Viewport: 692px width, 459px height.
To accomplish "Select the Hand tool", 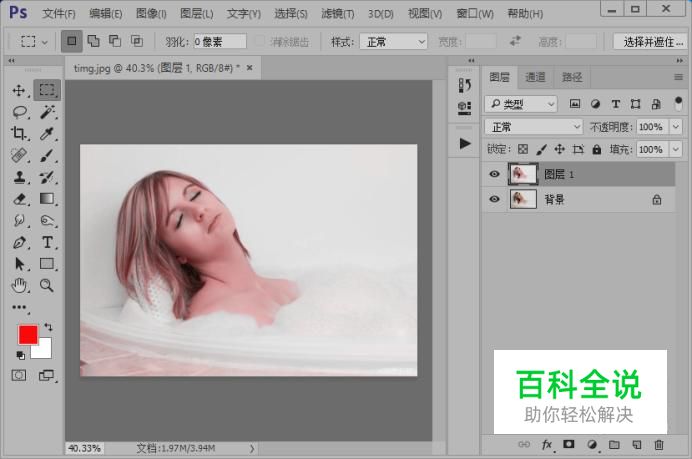I will pos(19,286).
